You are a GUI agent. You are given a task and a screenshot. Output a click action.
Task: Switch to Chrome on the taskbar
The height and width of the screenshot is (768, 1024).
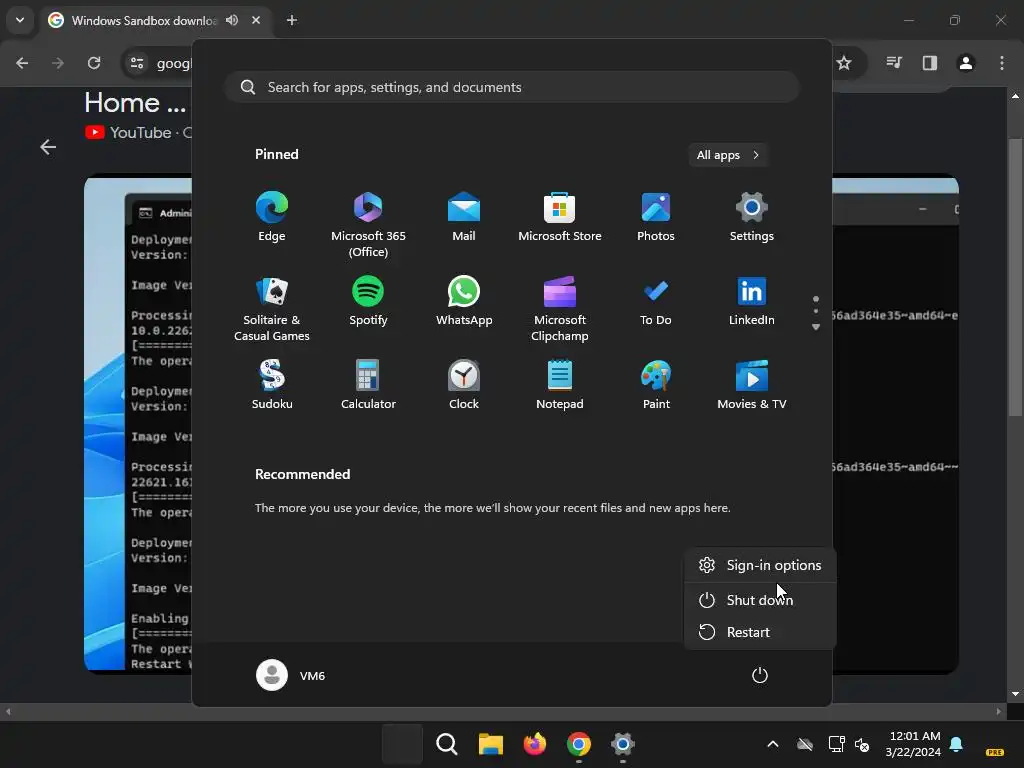579,744
